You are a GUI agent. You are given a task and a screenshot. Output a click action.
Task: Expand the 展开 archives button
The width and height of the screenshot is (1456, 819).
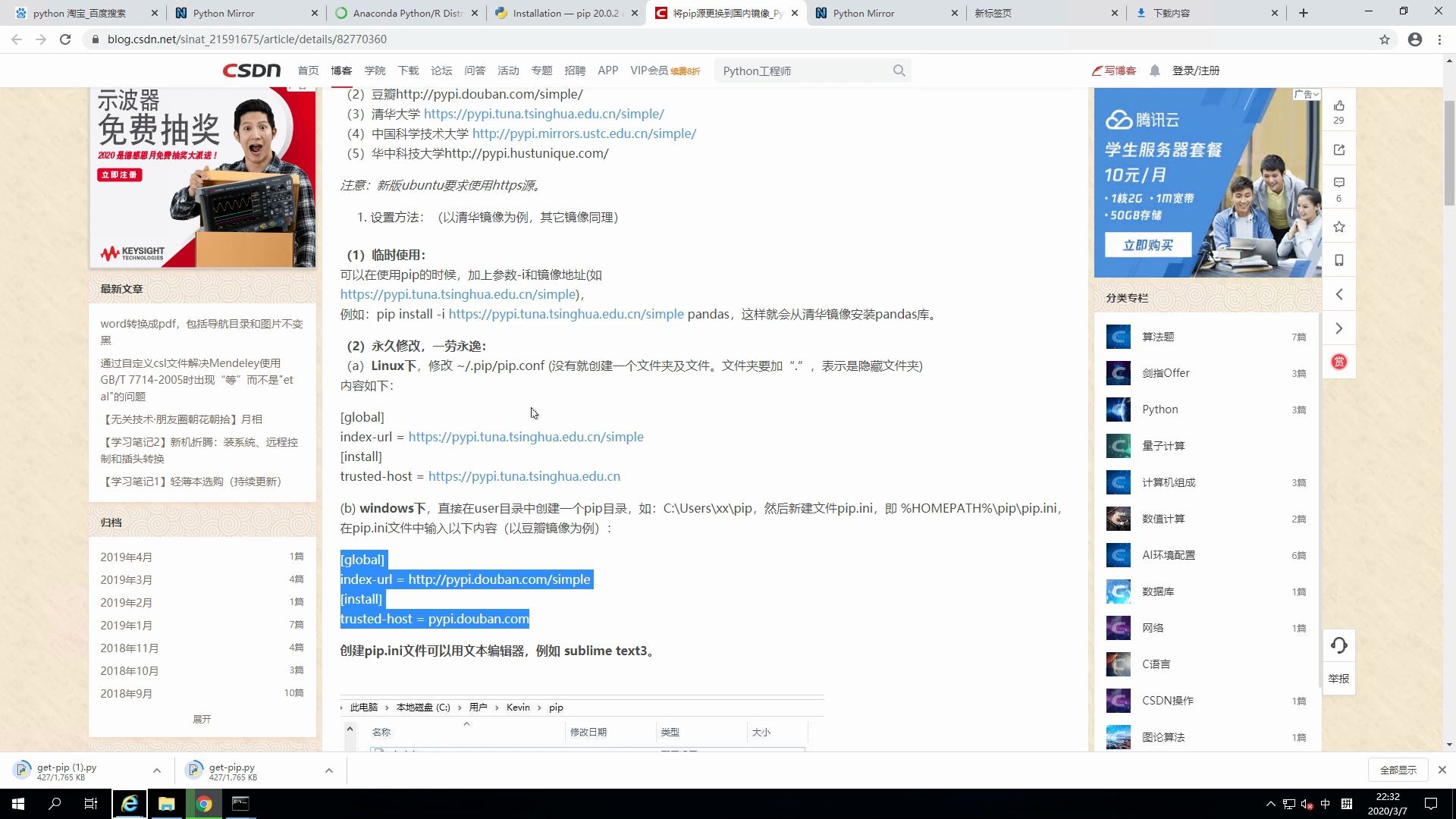point(200,718)
